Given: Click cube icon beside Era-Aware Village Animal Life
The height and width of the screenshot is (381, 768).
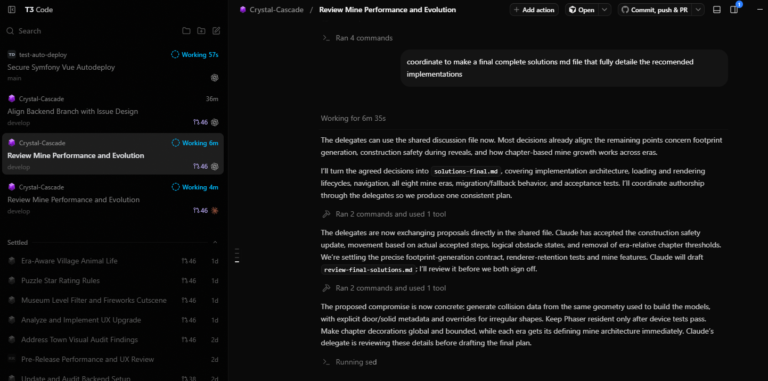Looking at the screenshot, I should [x=12, y=261].
